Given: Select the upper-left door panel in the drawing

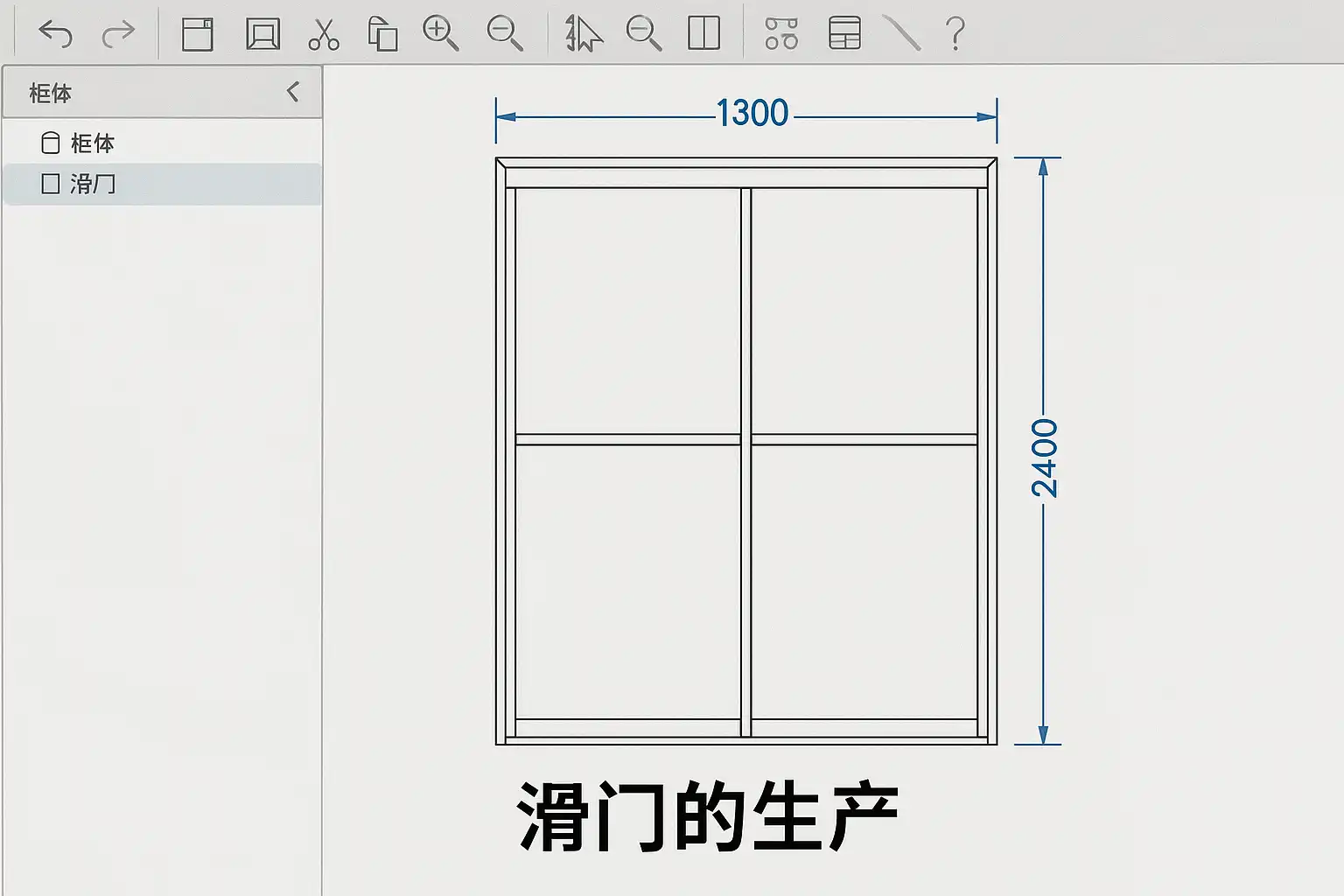Looking at the screenshot, I should coord(628,311).
